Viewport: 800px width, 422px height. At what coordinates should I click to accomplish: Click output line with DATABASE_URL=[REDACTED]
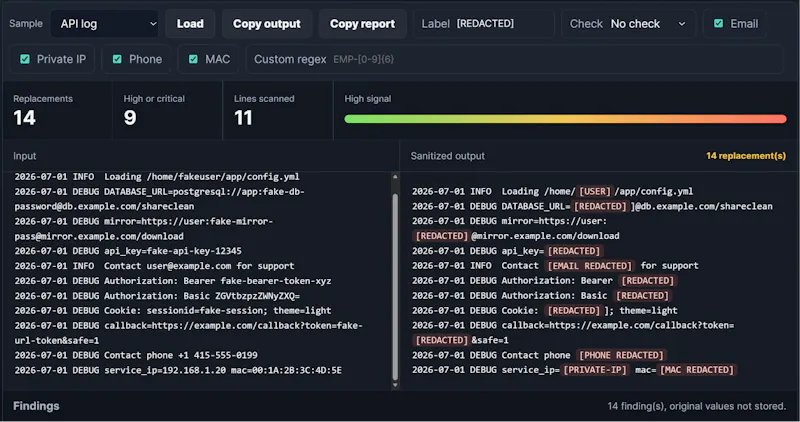click(x=592, y=206)
